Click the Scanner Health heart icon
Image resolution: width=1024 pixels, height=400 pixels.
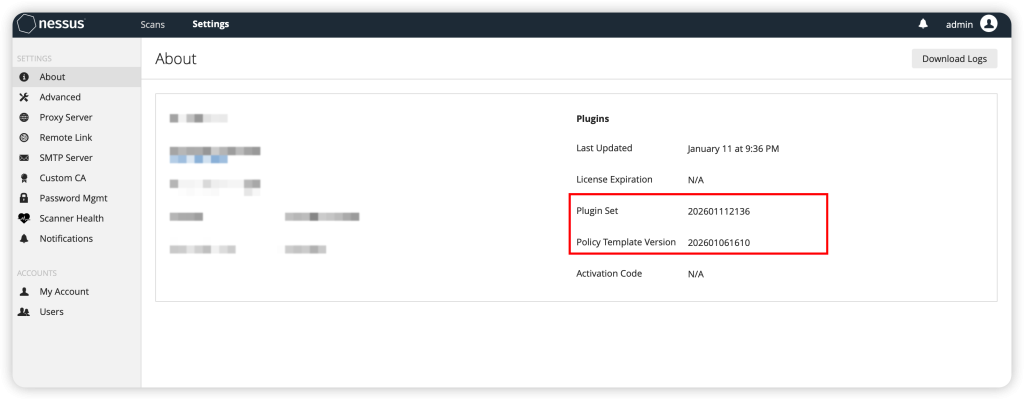24,218
